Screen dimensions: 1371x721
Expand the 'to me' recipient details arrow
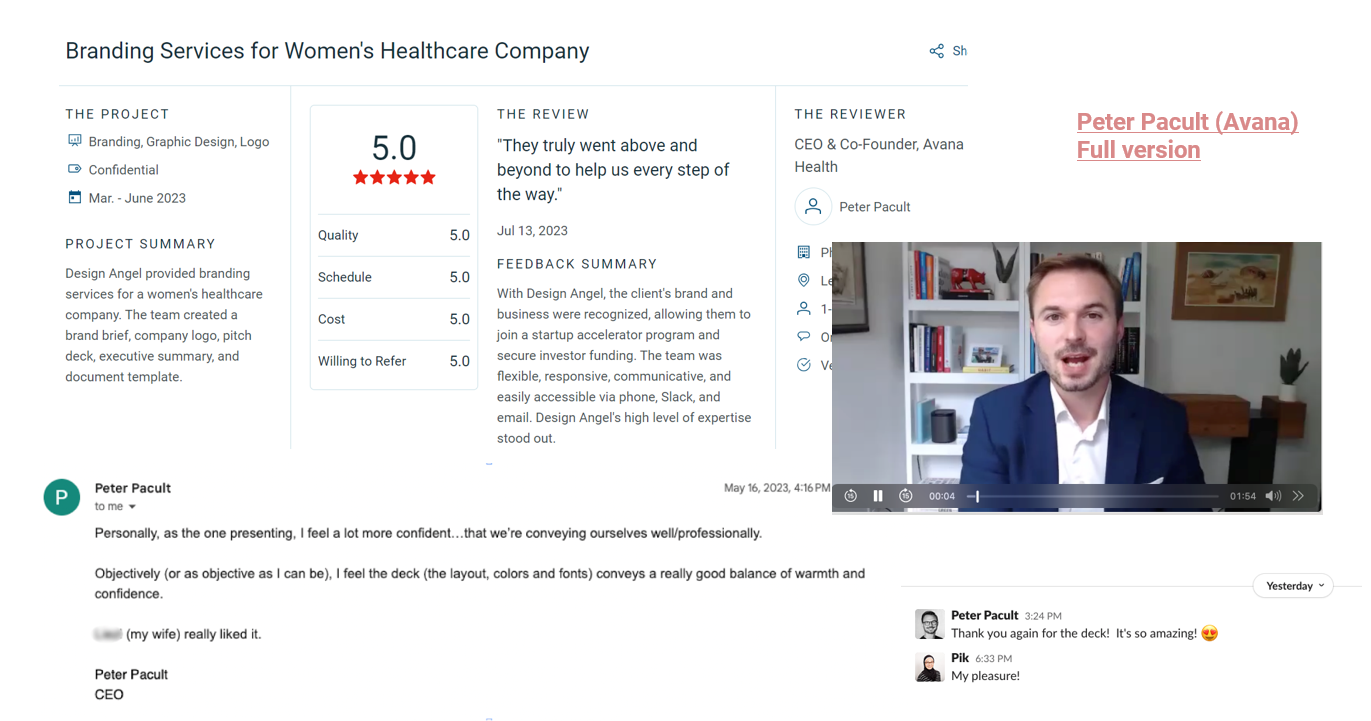[132, 507]
